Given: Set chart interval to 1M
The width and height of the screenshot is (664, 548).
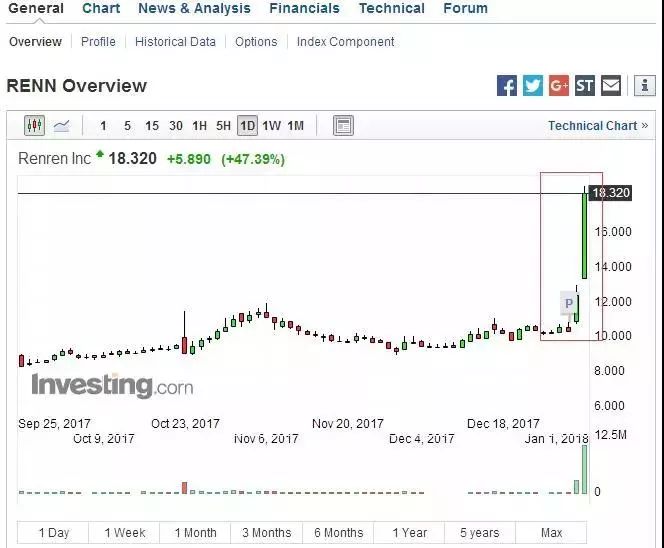Looking at the screenshot, I should tap(296, 126).
